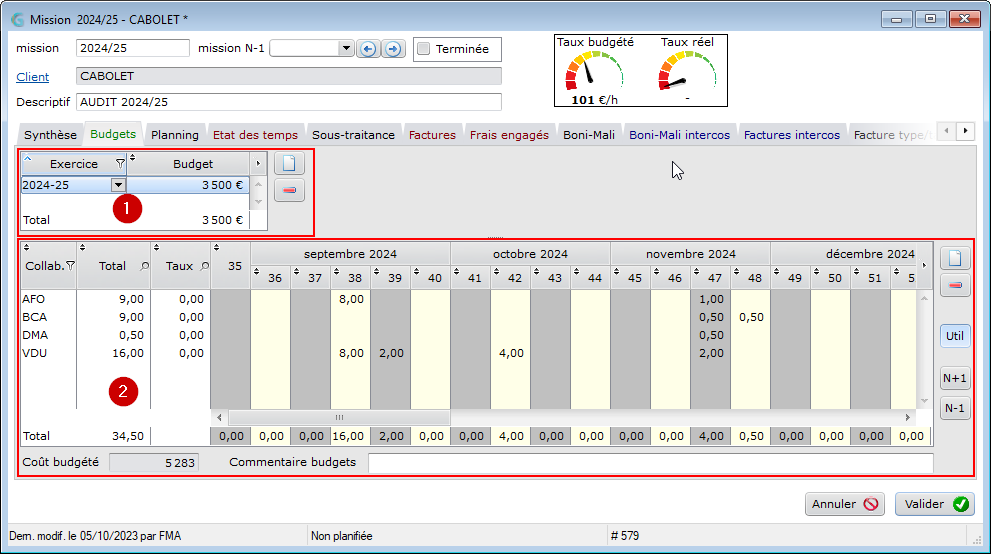Click Taux réel gauge
The image size is (991, 554).
pyautogui.click(x=687, y=71)
